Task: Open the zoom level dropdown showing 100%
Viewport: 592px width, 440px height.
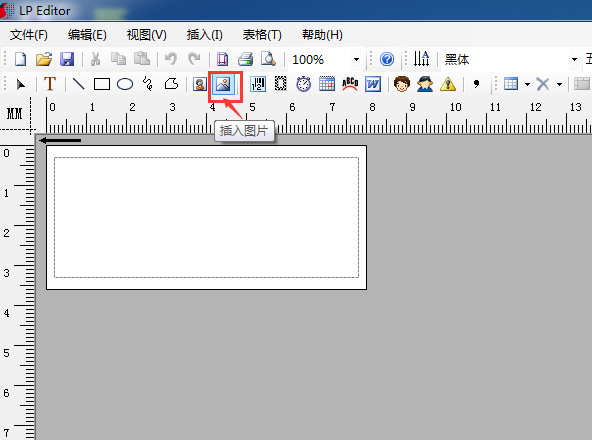Action: tap(356, 59)
